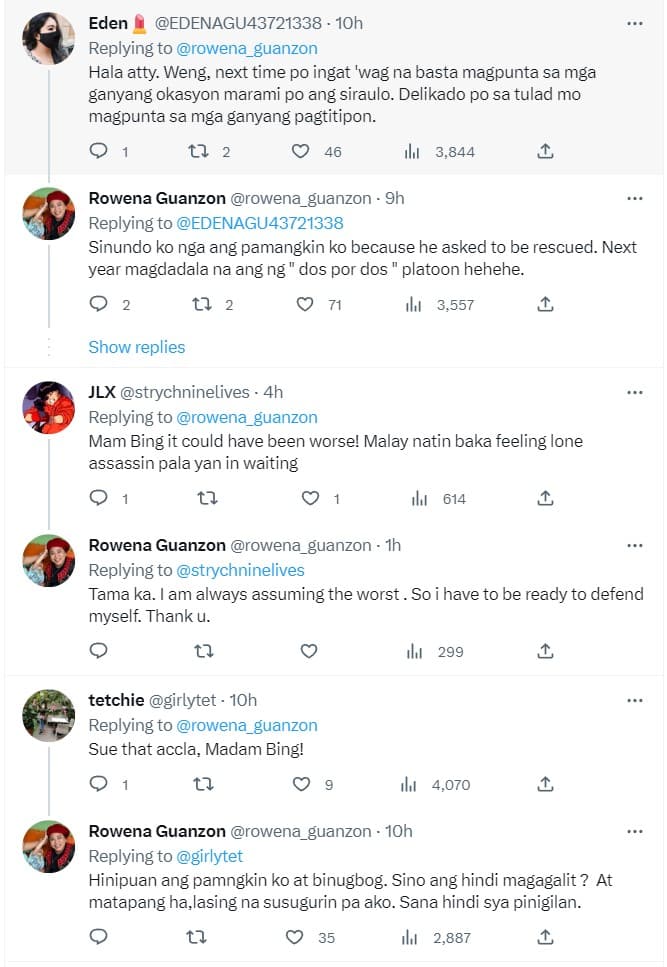Viewport: 667px width, 967px height.
Task: Open more options on tetchie's tweet
Action: click(634, 700)
